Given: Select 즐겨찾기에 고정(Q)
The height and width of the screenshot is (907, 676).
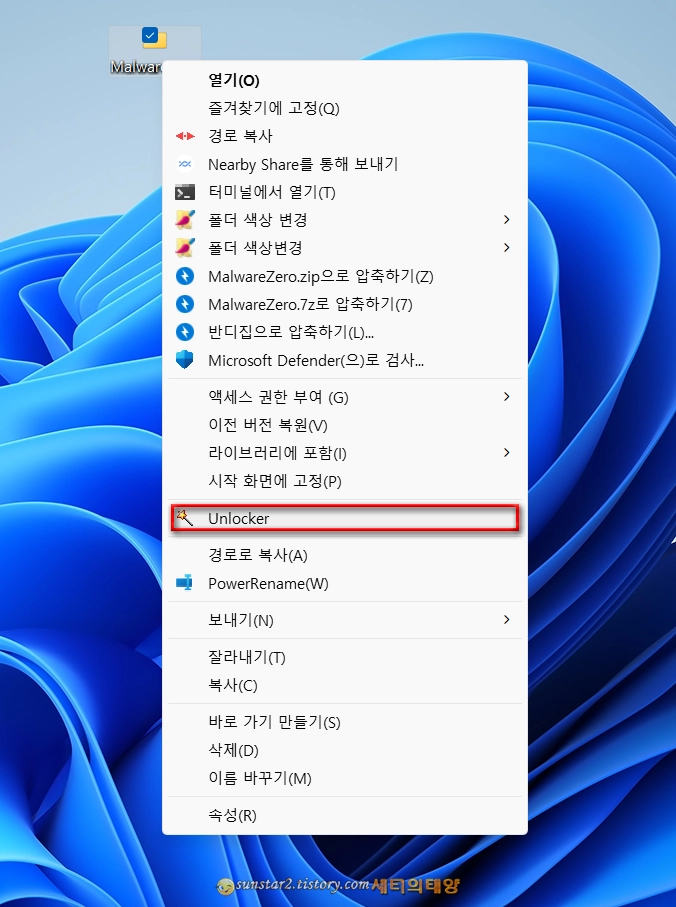Looking at the screenshot, I should 345,108.
